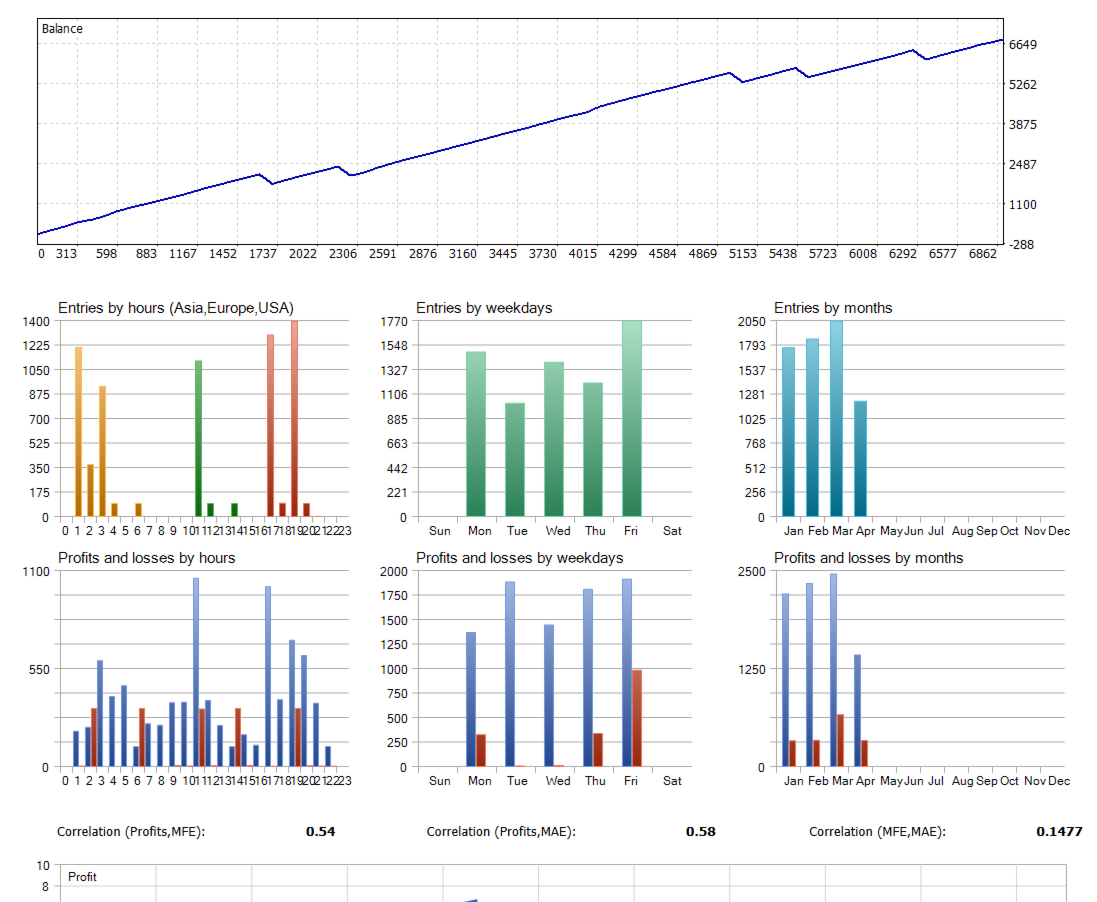
Task: Click the Correlation (Profits,MFE) value 0.54
Action: click(x=320, y=831)
